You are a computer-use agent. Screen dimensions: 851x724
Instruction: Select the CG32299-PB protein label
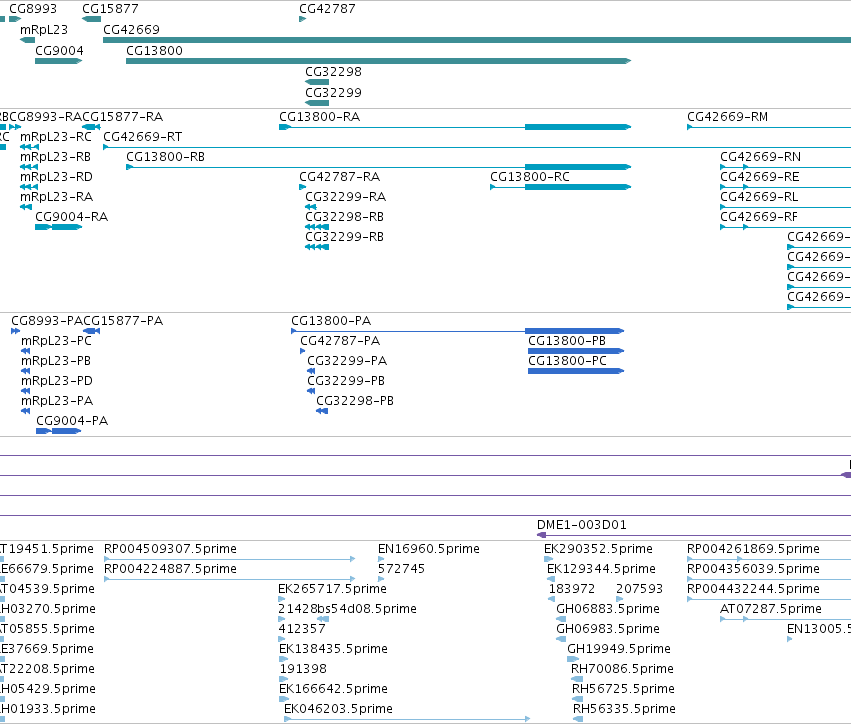coord(346,380)
